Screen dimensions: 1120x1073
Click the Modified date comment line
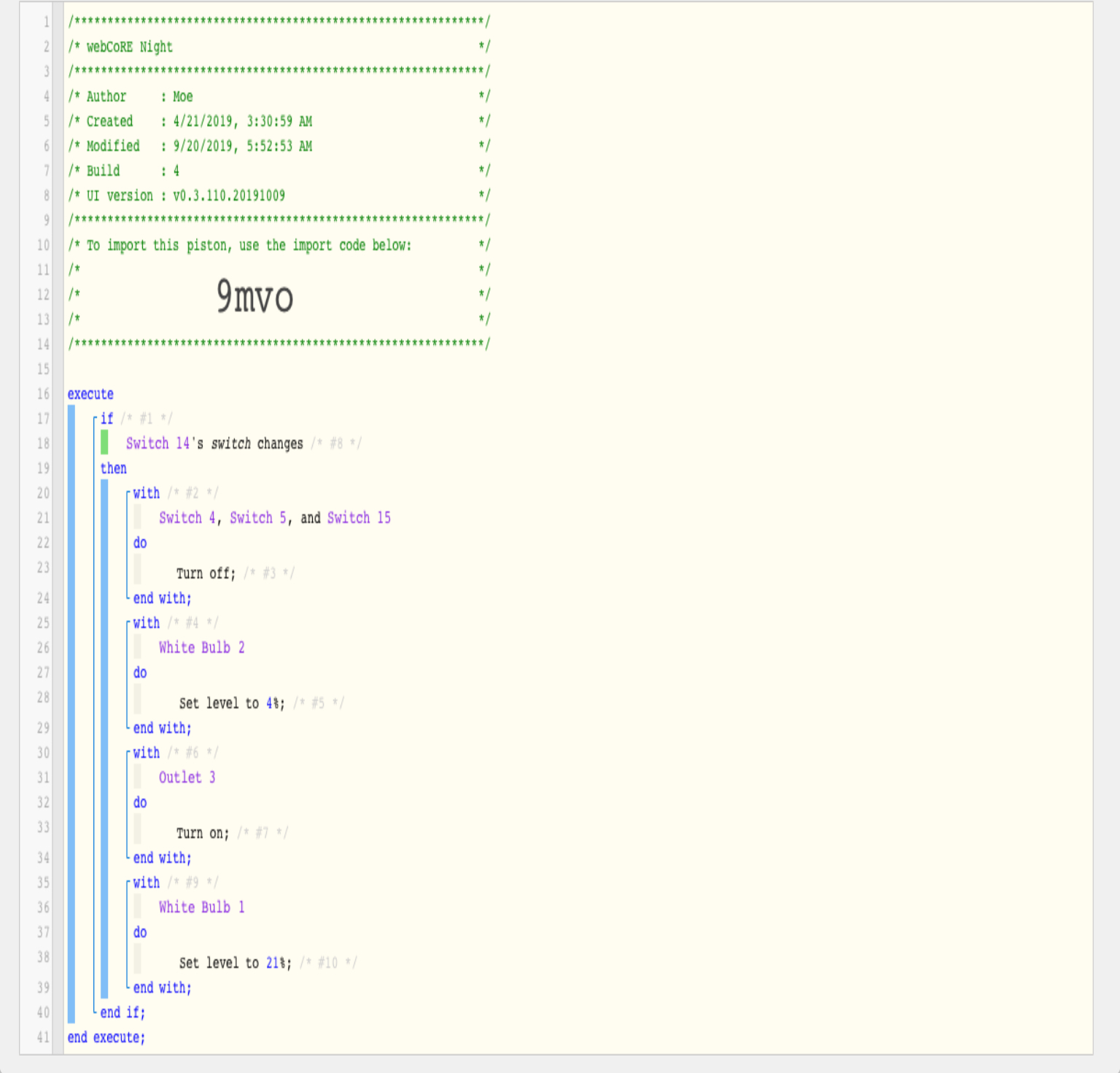[279, 146]
